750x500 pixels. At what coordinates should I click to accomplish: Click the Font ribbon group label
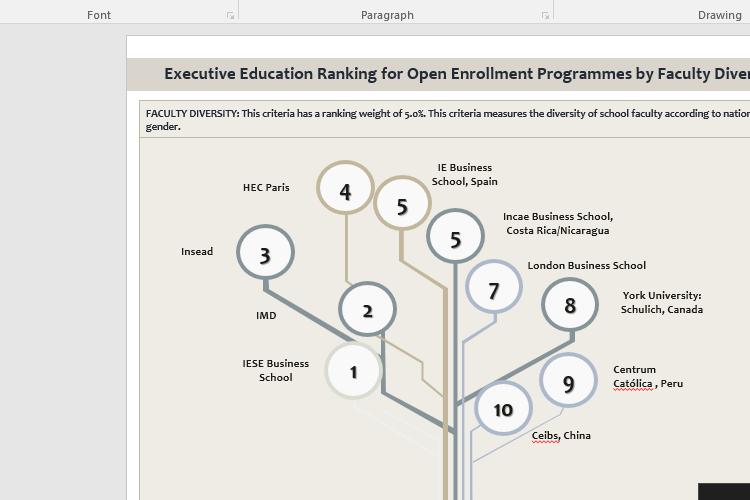(99, 15)
